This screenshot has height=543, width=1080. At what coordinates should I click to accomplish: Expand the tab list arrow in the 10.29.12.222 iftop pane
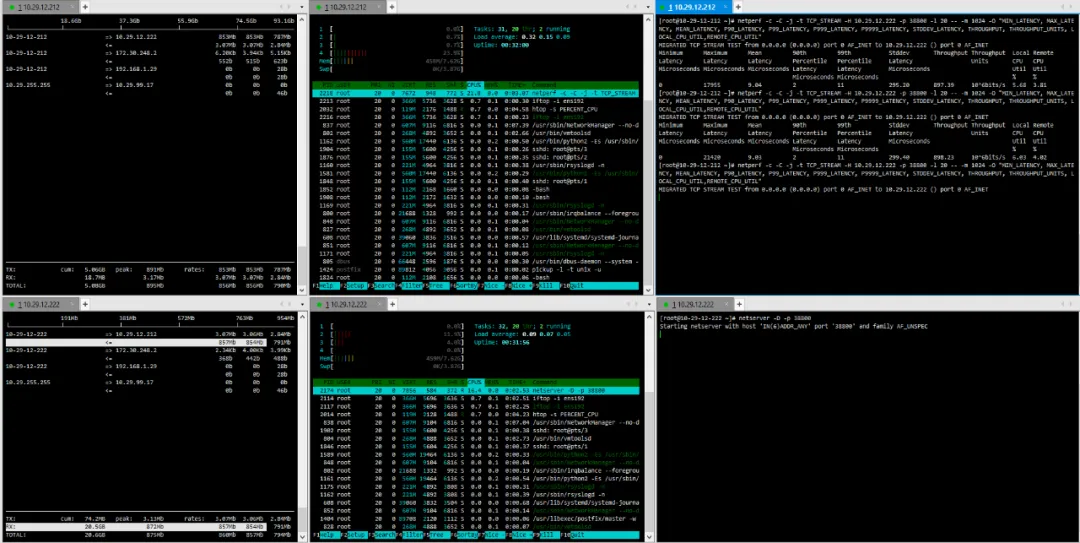tap(300, 304)
